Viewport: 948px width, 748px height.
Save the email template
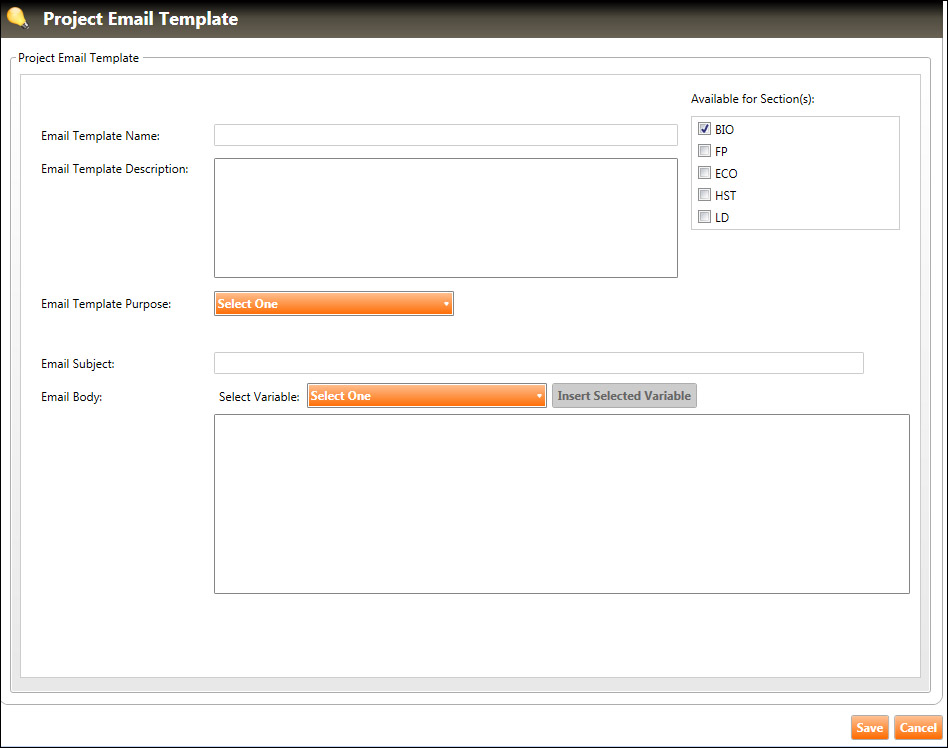coord(869,728)
